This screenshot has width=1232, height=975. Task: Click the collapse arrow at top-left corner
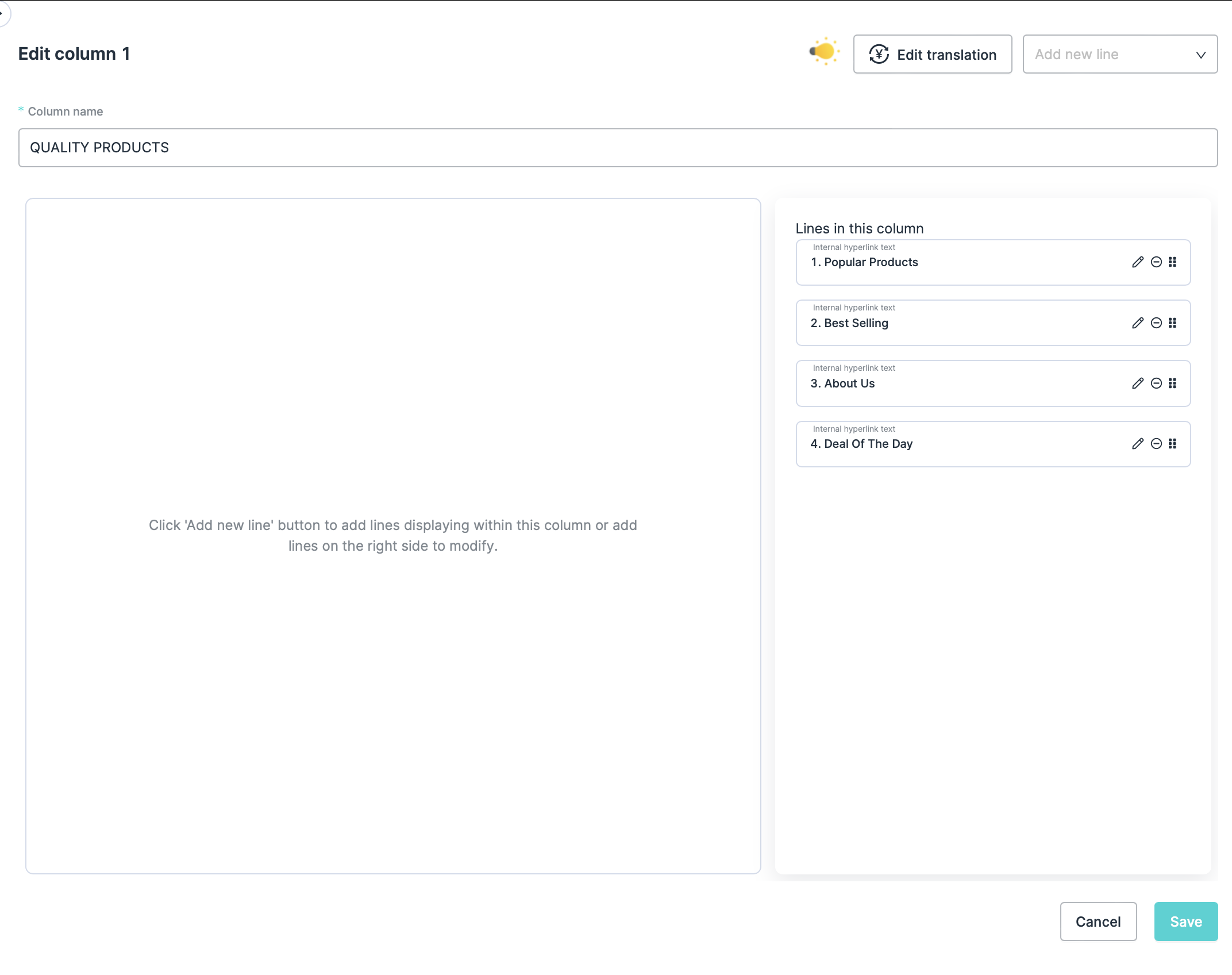(3, 13)
